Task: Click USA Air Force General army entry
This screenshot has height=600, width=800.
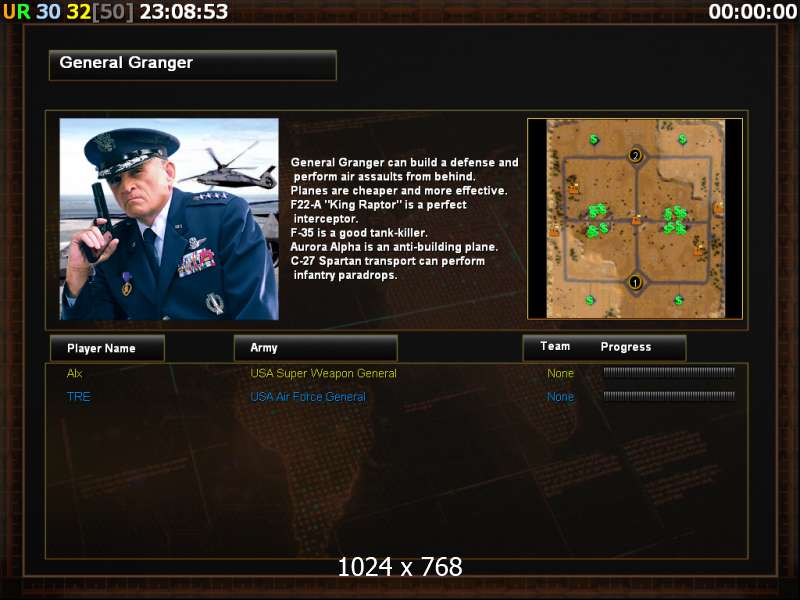Action: click(308, 397)
